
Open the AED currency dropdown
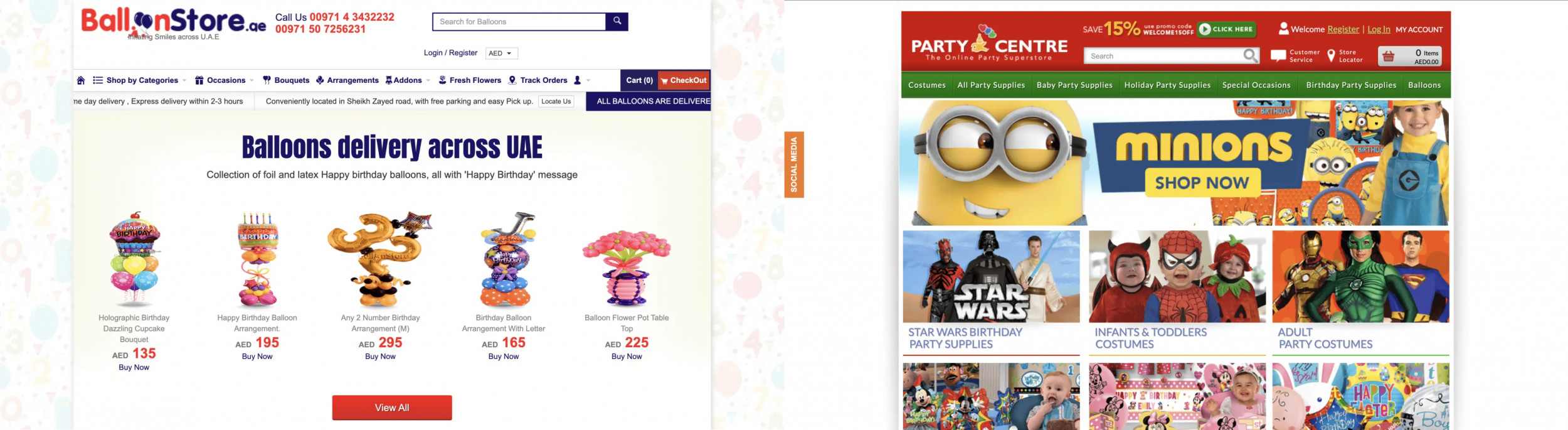point(502,53)
